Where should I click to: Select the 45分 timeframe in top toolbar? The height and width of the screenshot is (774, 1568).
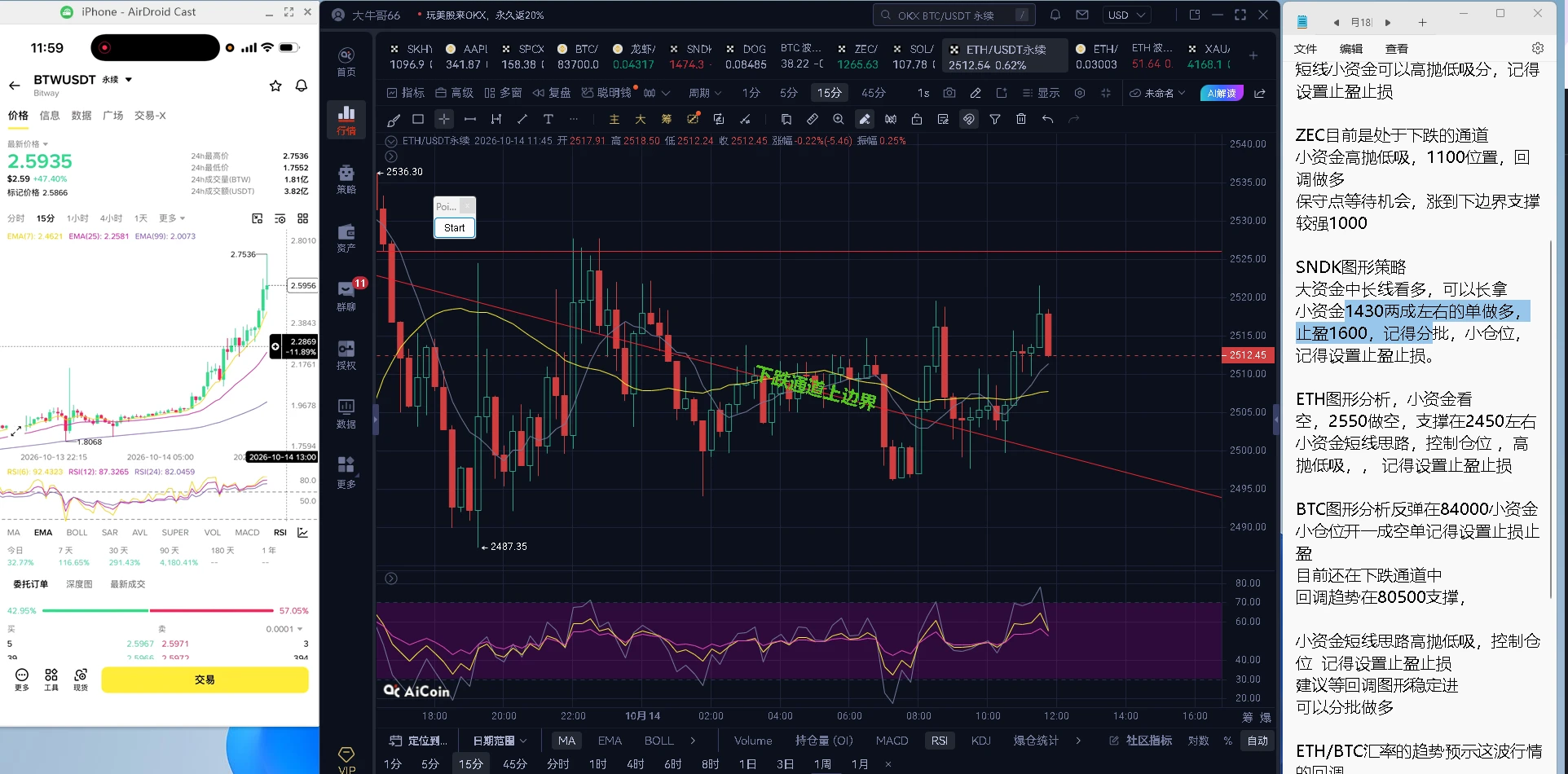click(x=874, y=93)
